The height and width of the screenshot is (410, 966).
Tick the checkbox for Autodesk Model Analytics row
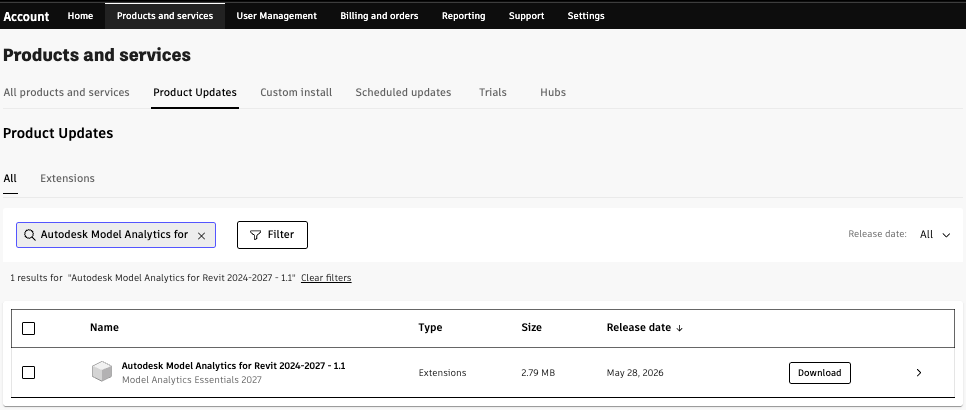click(x=28, y=372)
